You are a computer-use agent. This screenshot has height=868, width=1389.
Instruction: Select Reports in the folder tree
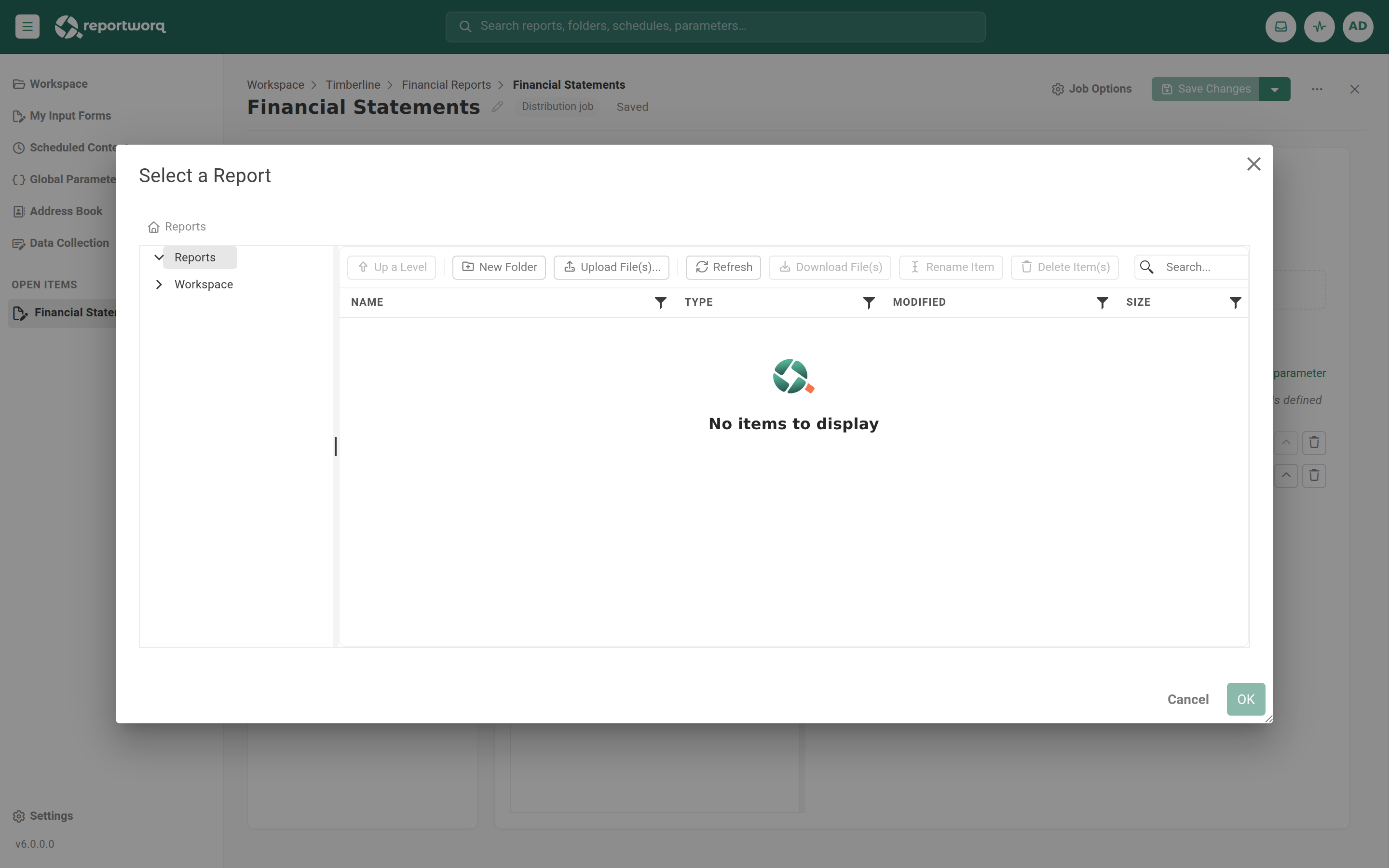pyautogui.click(x=195, y=257)
